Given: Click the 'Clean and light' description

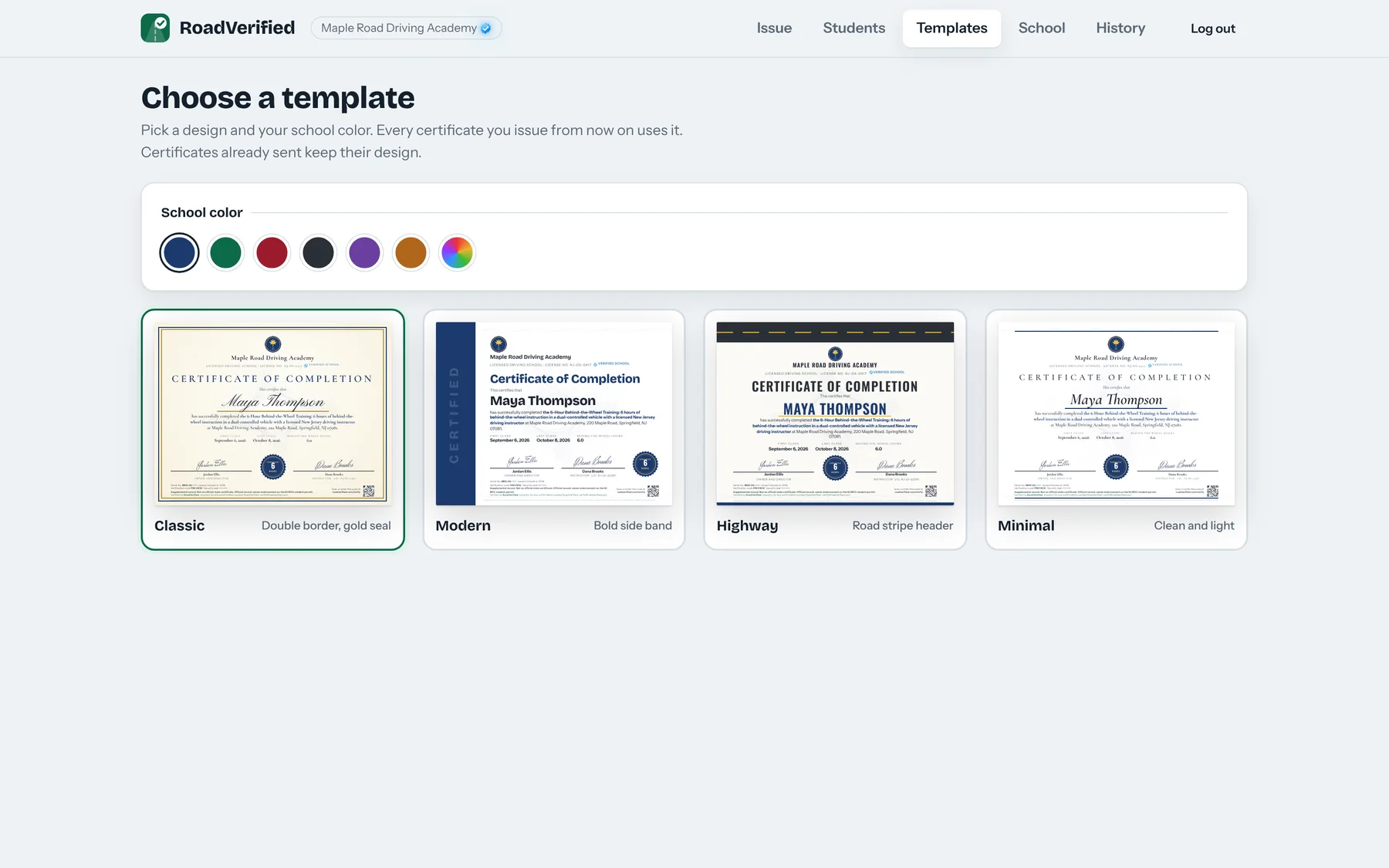Looking at the screenshot, I should point(1194,525).
